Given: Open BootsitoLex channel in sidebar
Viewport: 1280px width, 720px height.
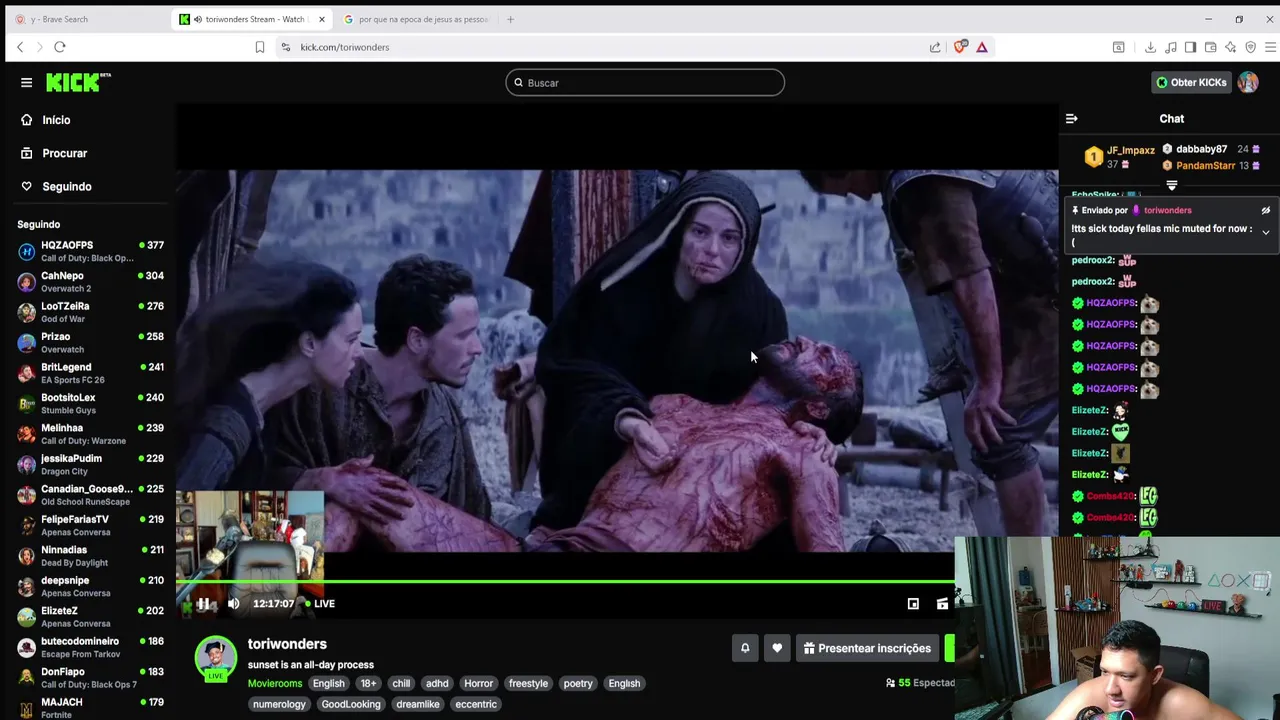Looking at the screenshot, I should point(90,404).
